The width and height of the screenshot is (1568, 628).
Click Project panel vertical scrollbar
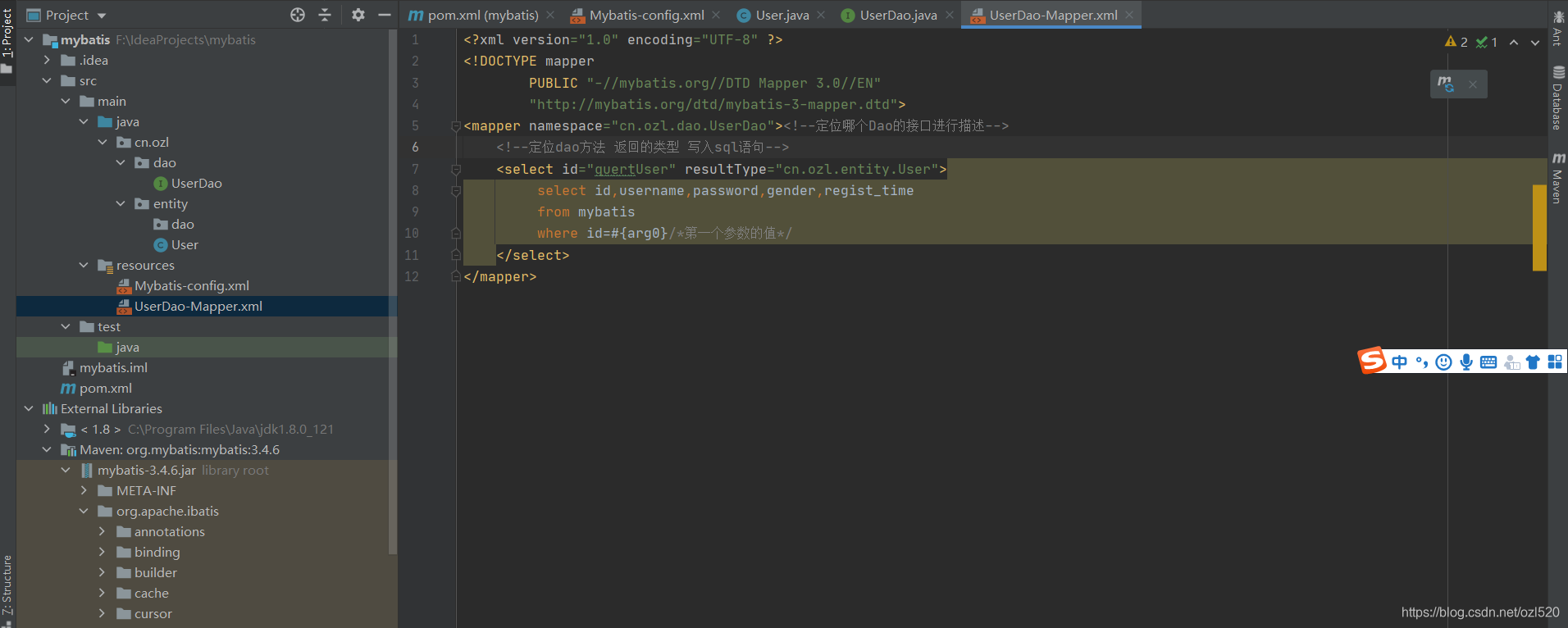click(393, 293)
